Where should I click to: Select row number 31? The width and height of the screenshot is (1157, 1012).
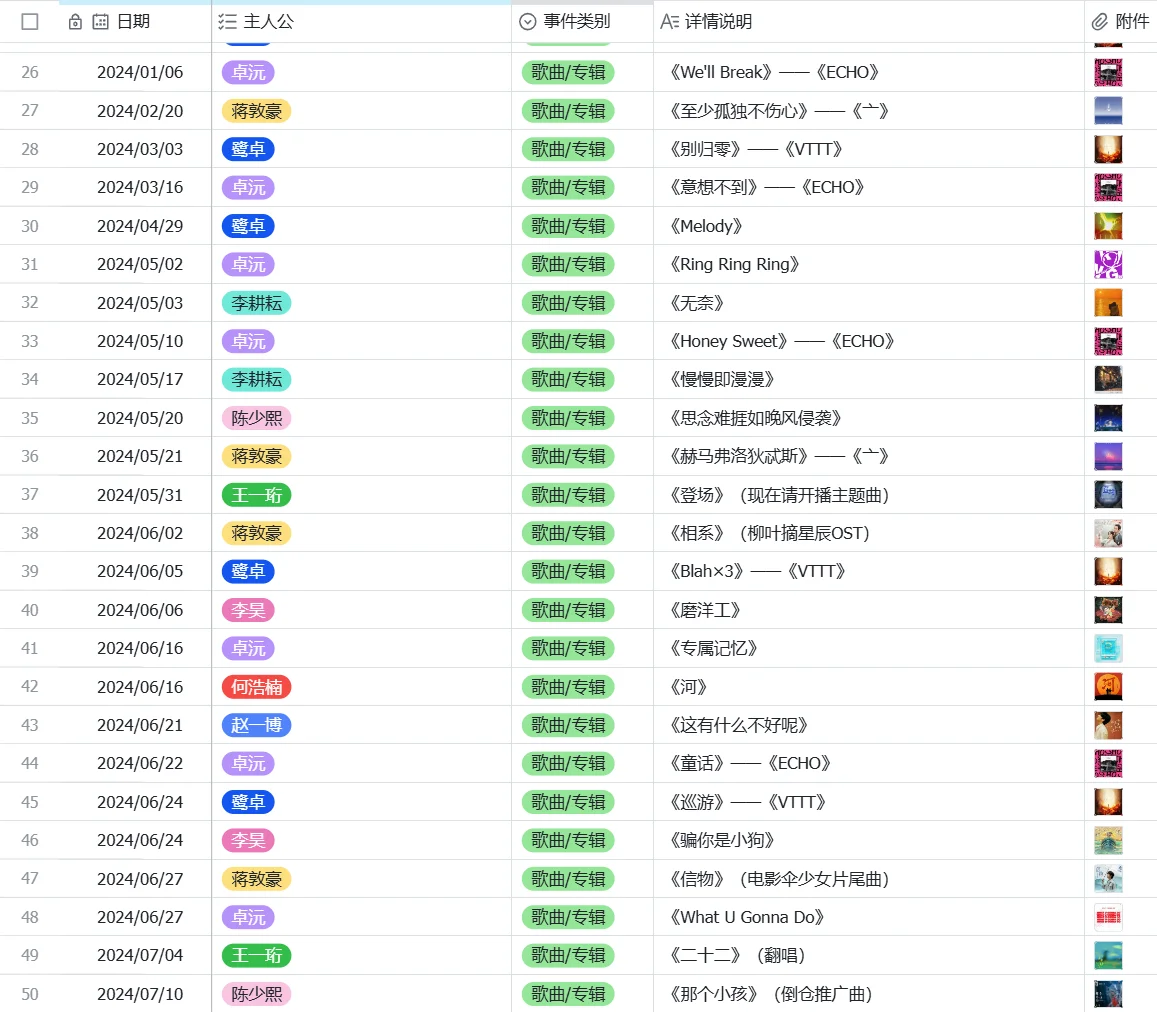tap(30, 264)
